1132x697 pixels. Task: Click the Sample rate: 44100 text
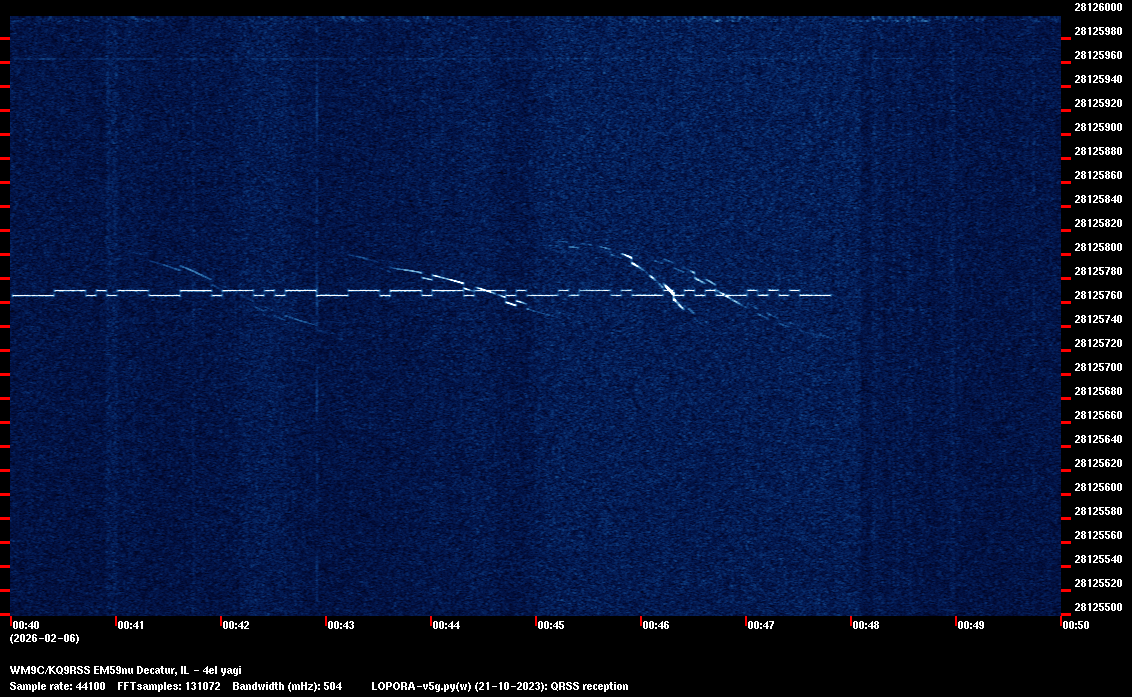click(57, 686)
